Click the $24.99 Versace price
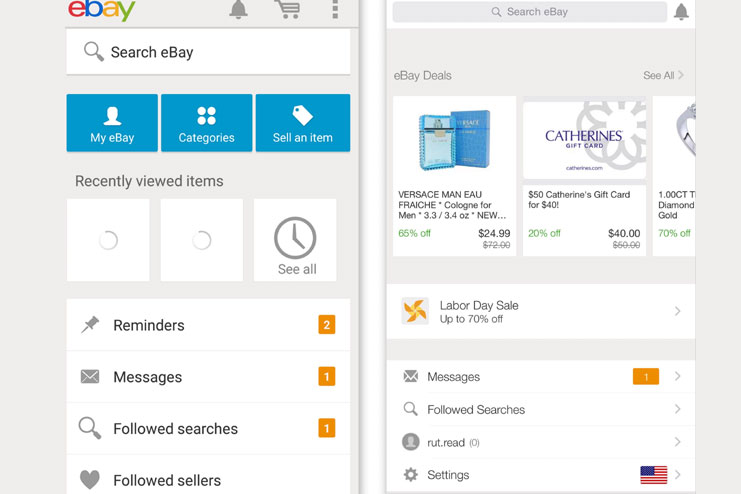Image resolution: width=741 pixels, height=494 pixels. [x=494, y=234]
